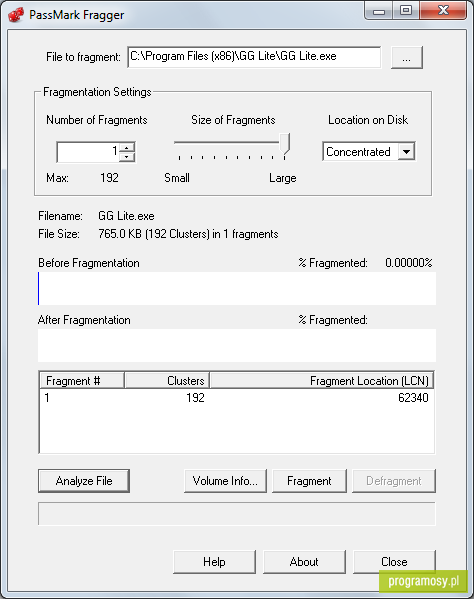
Task: Click the 'GG Lite.exe' filename text
Action: click(126, 216)
